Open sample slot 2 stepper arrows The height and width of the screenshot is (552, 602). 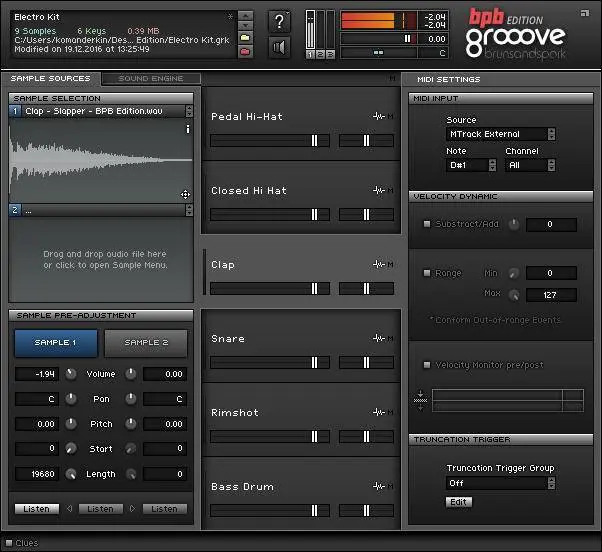coord(189,210)
